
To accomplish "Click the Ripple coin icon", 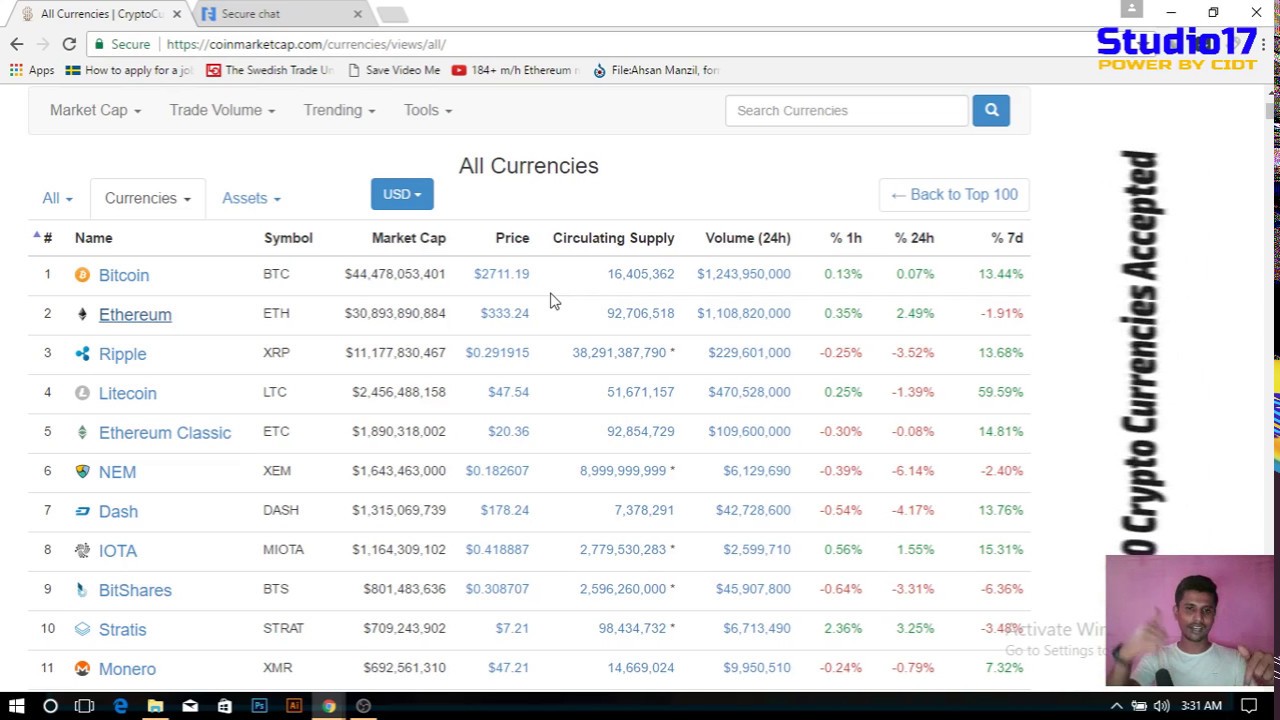I will (82, 353).
